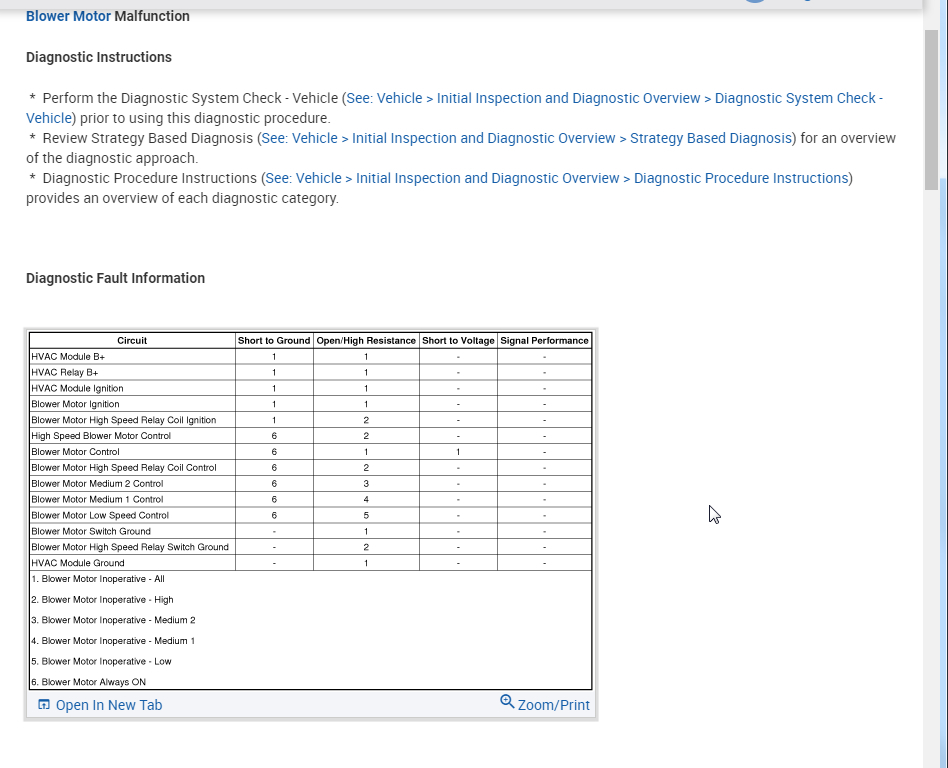This screenshot has height=768, width=948.
Task: Click the 'HVAC Module Ignition' row label
Action: pyautogui.click(x=77, y=388)
